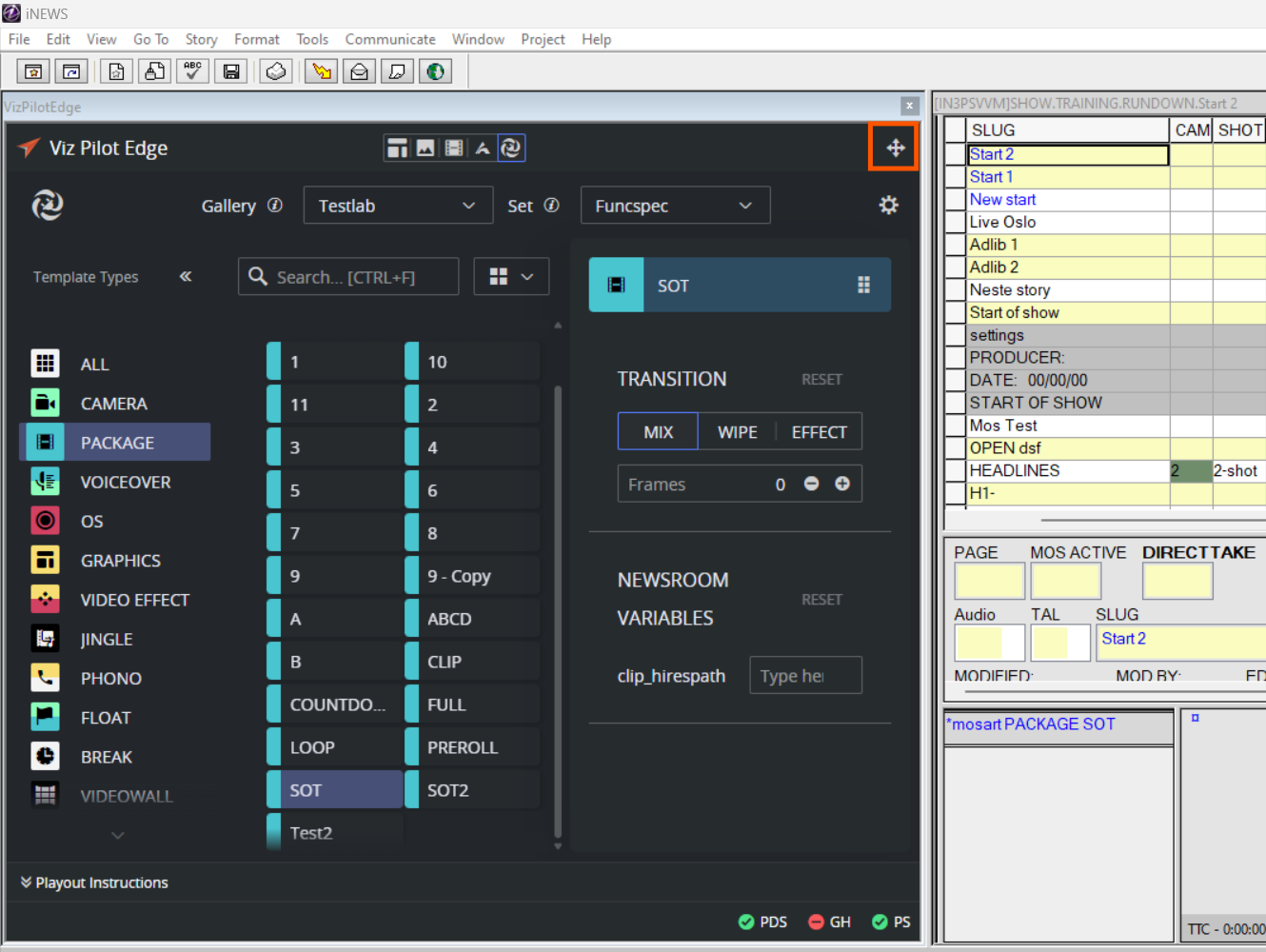Click the move drag handle icon
This screenshot has height=952, width=1266.
[x=895, y=148]
